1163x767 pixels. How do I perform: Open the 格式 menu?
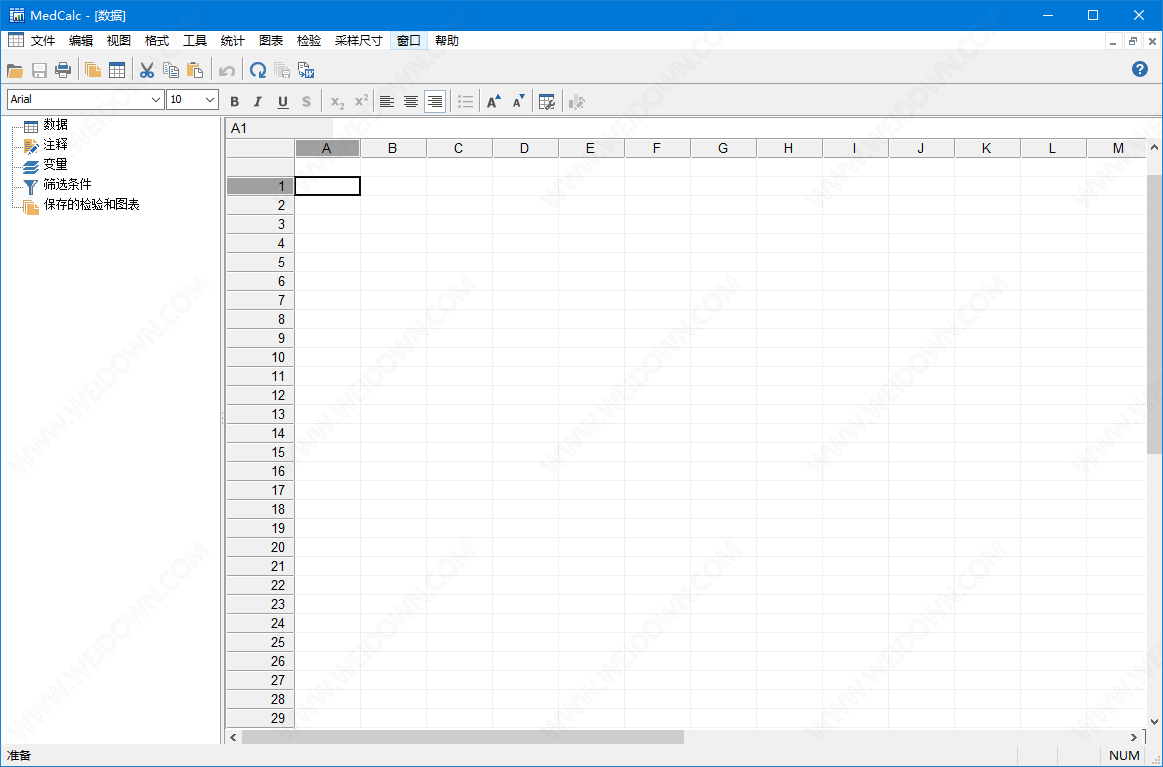pos(157,41)
